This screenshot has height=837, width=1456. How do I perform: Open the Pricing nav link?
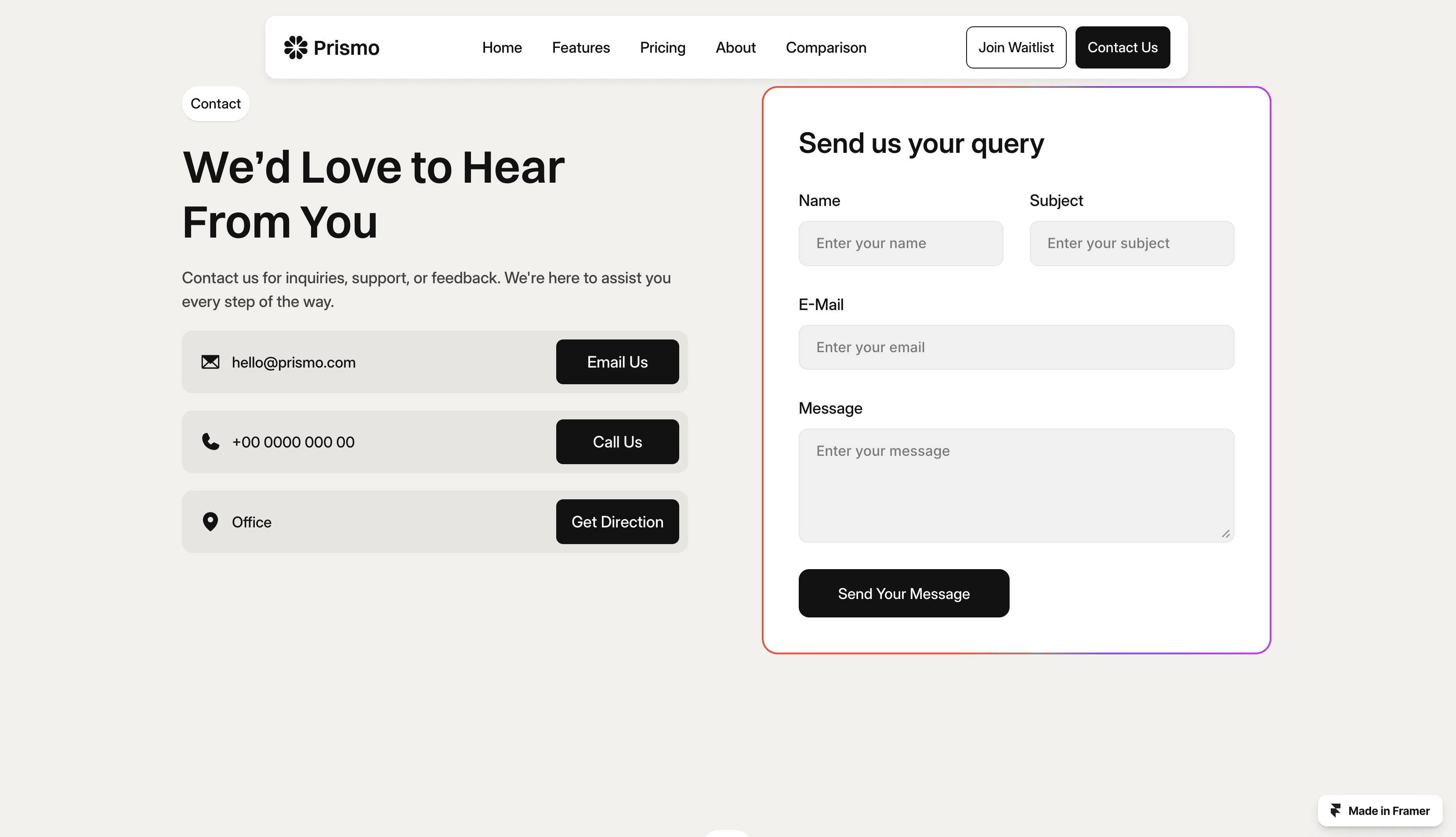[663, 47]
